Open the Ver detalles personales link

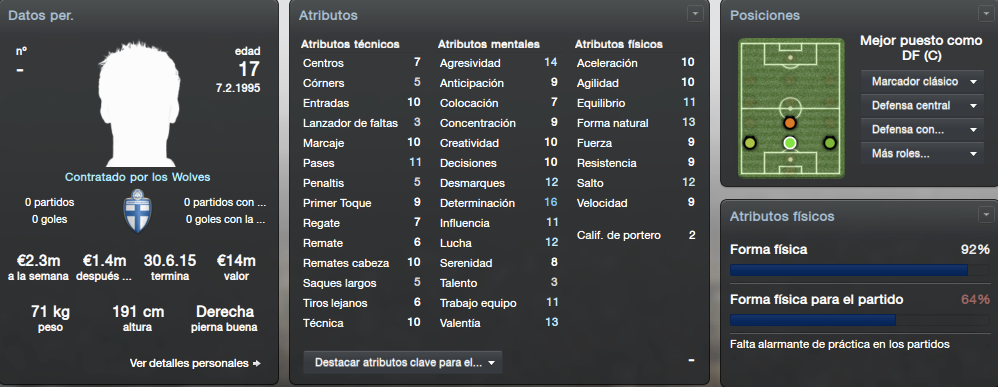pyautogui.click(x=195, y=363)
